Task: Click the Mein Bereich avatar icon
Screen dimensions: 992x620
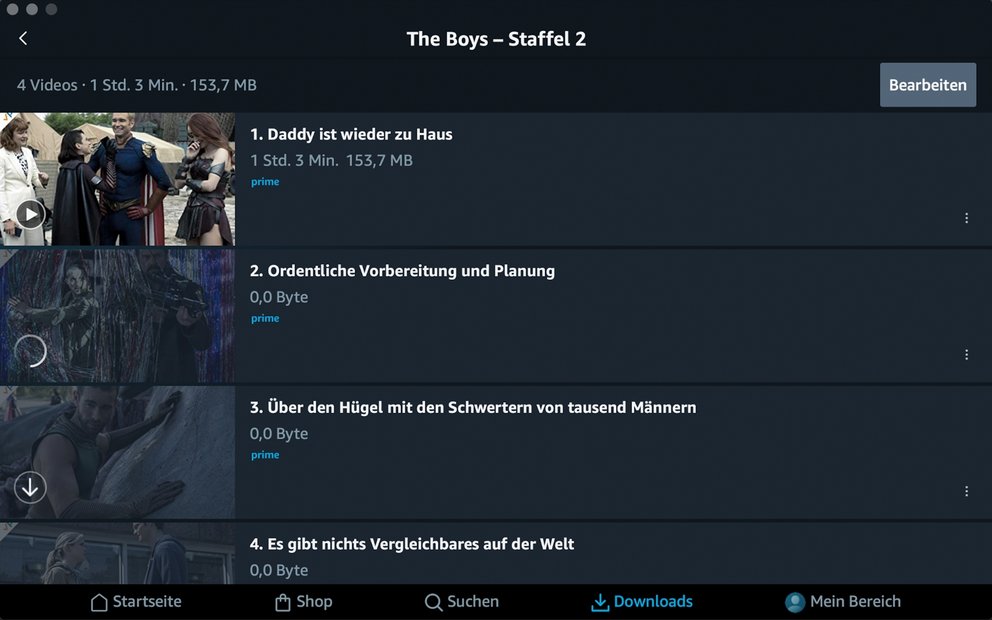Action: pos(795,602)
